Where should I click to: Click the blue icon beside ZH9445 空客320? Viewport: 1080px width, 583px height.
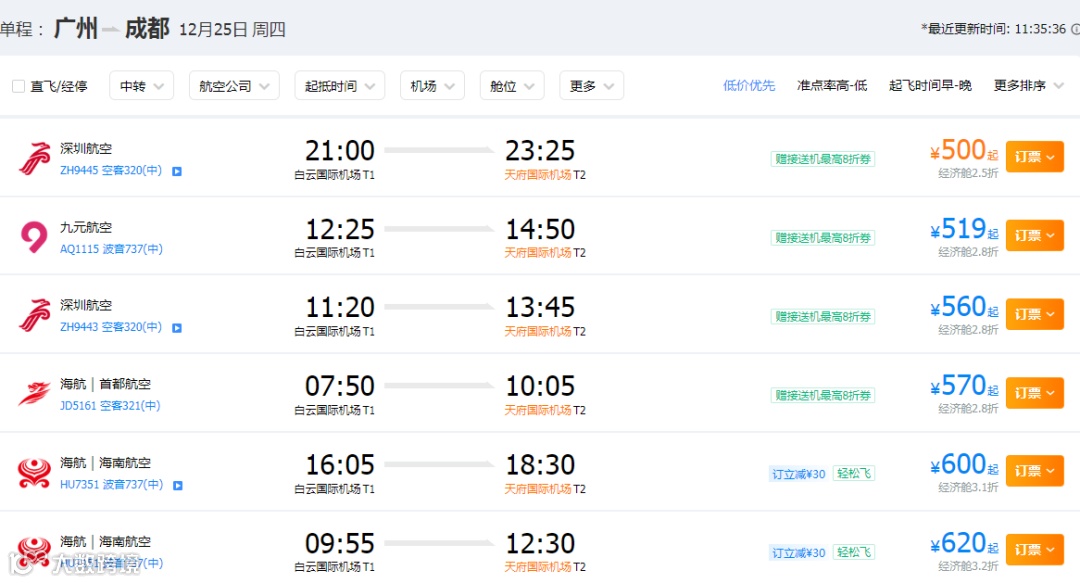pyautogui.click(x=177, y=171)
